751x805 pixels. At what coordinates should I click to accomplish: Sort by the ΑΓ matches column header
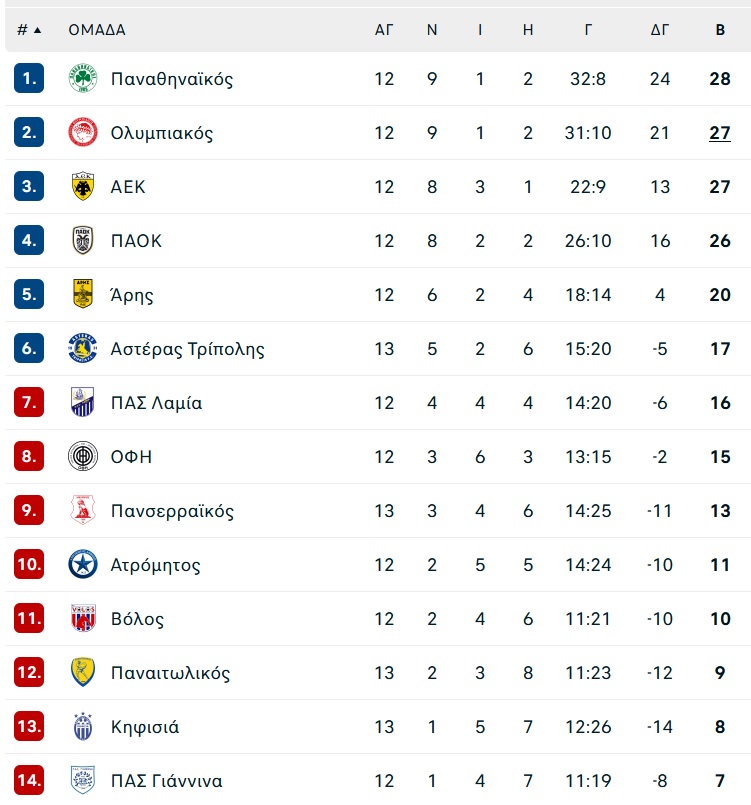(384, 30)
